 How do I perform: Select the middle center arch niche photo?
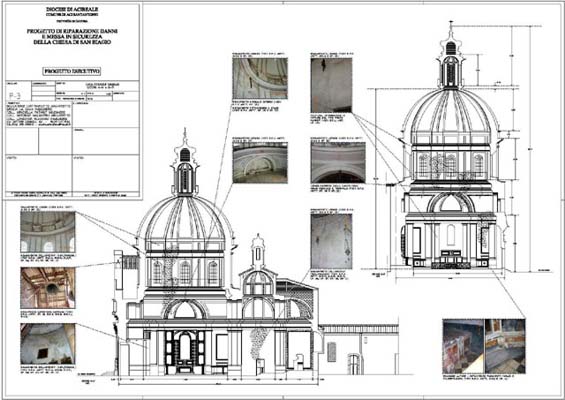coord(260,162)
